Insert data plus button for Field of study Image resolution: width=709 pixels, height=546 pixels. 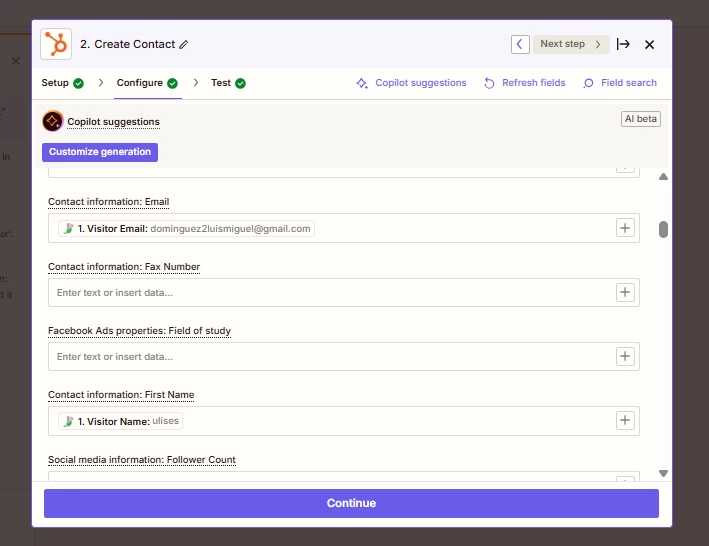click(x=625, y=356)
